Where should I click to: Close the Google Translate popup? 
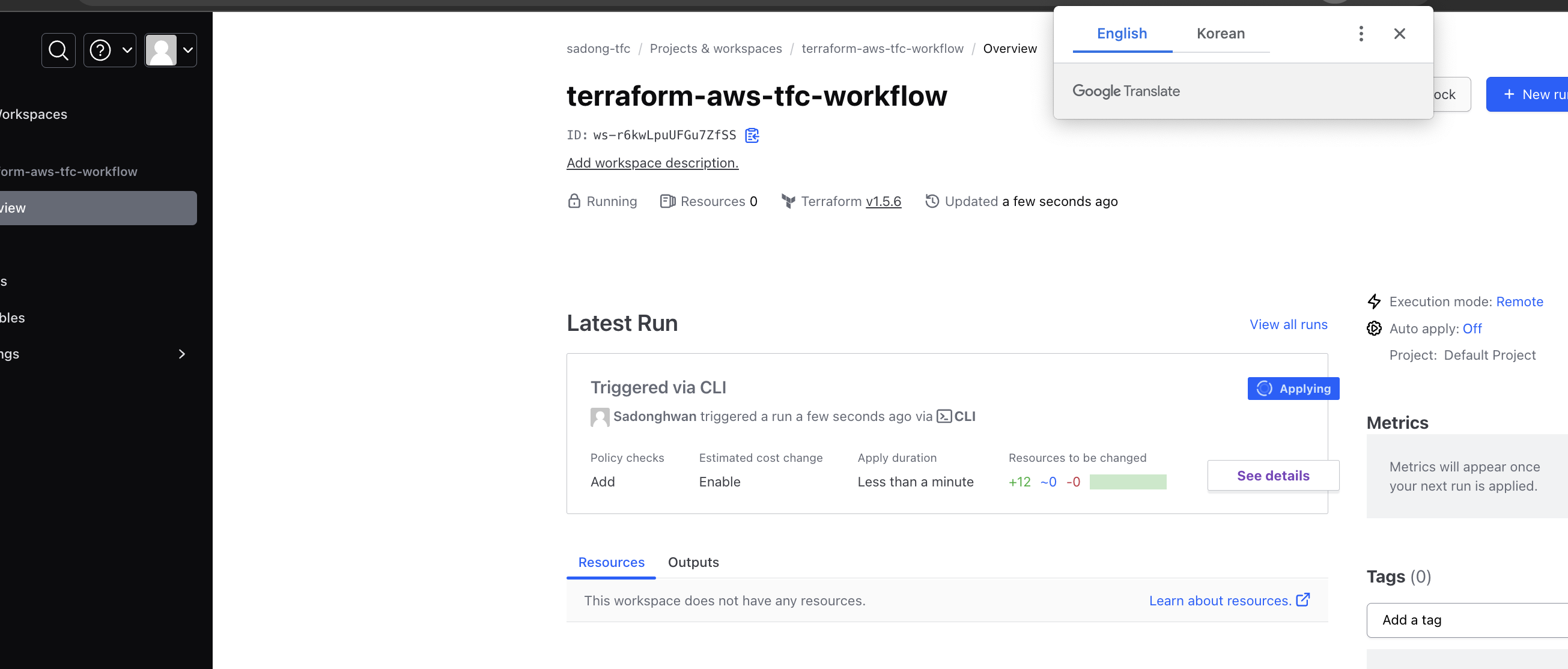coord(1399,34)
